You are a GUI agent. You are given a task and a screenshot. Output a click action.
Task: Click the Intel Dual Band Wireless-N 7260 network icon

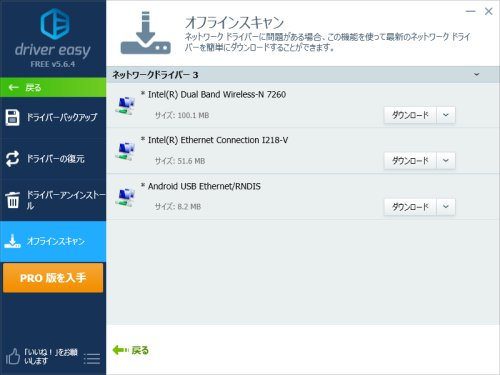point(125,105)
